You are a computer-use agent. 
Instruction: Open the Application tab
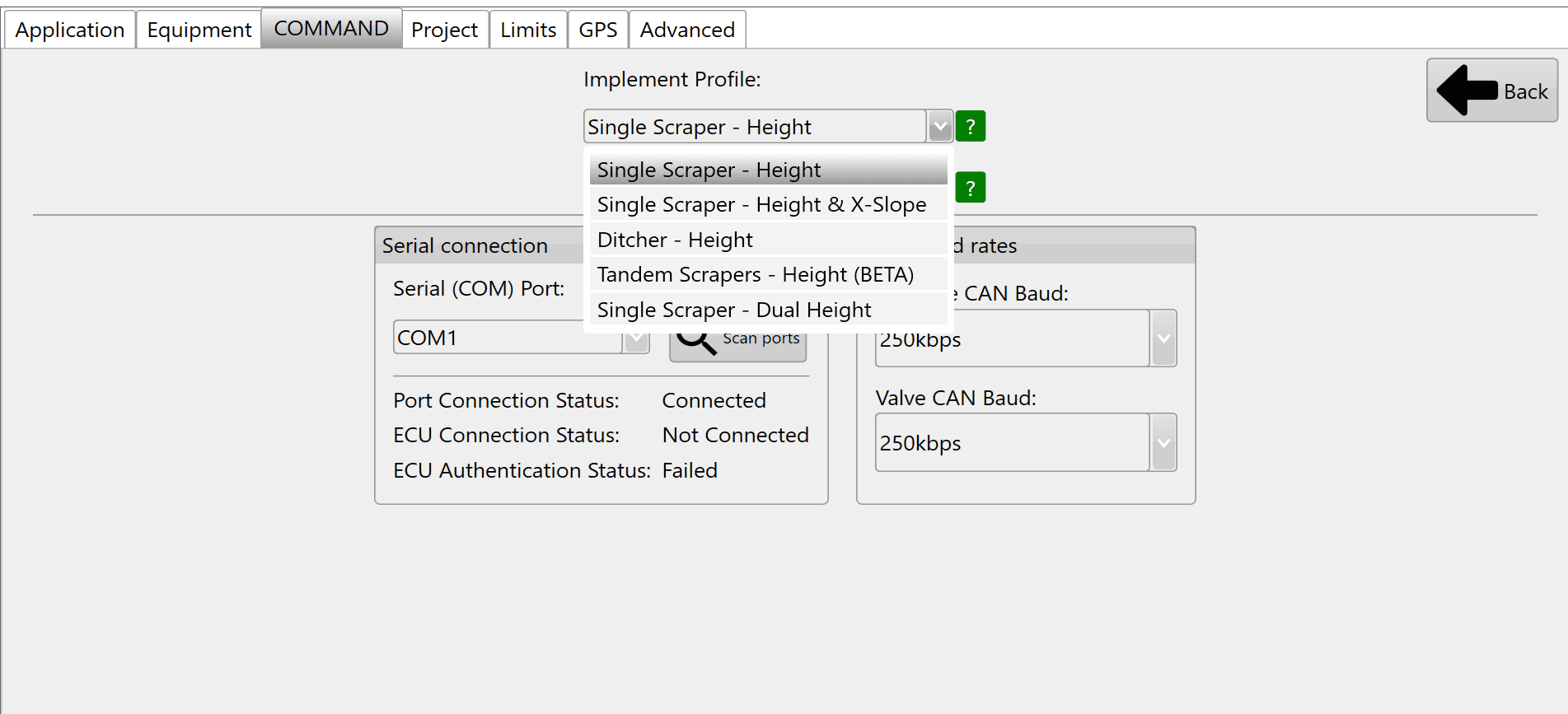tap(70, 30)
